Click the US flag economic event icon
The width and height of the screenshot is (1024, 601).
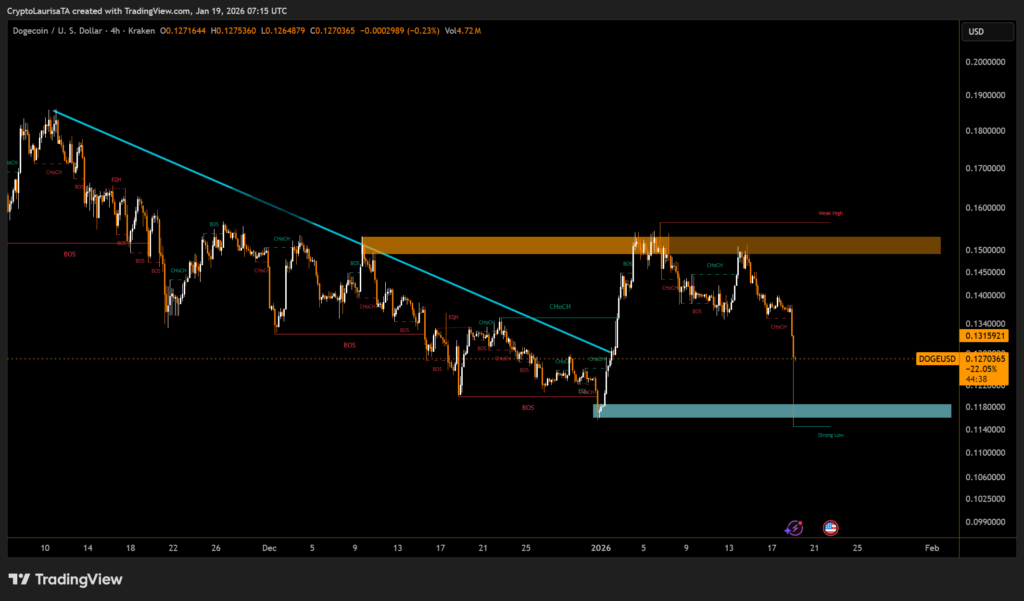pyautogui.click(x=830, y=527)
